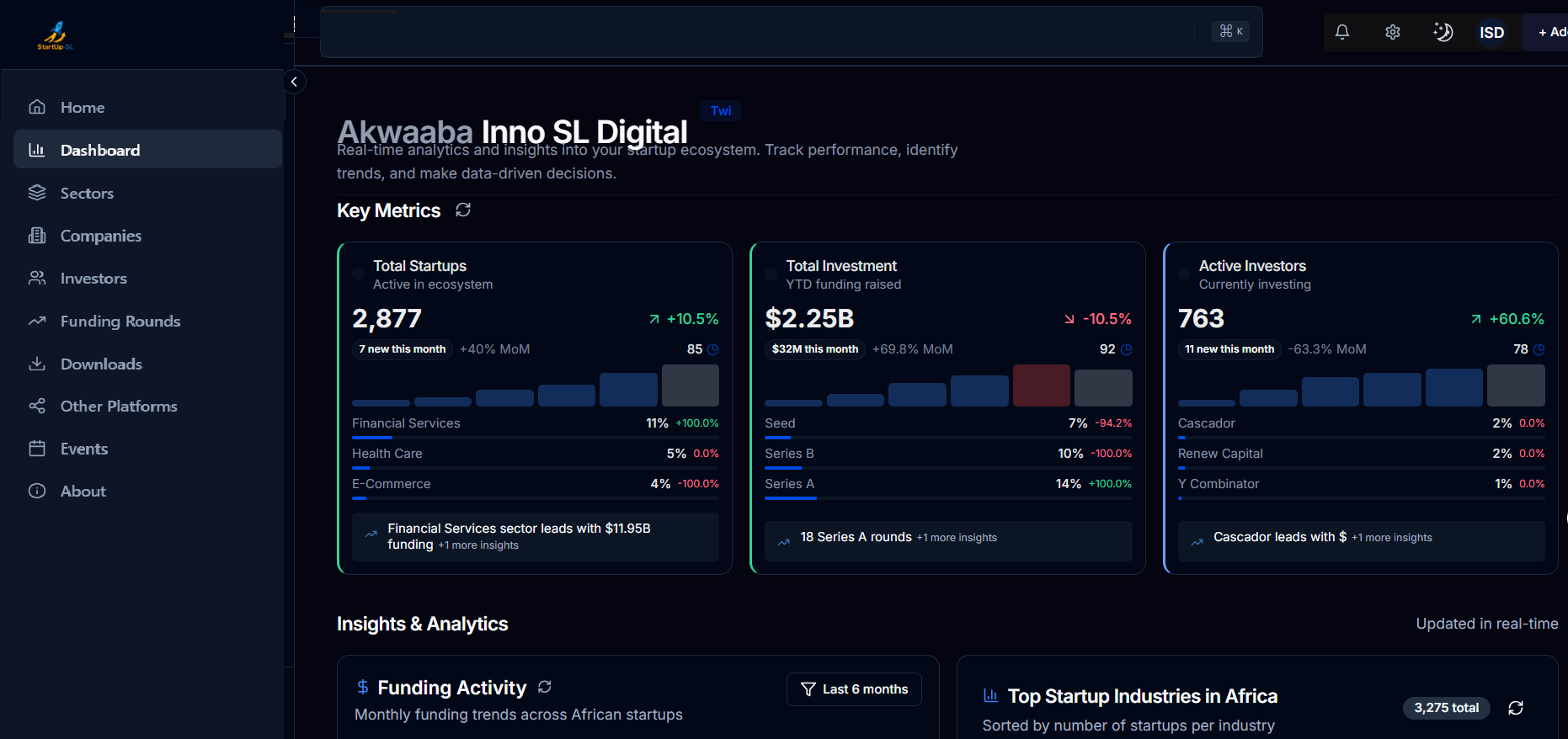Switch language using the Twi badge
This screenshot has height=739, width=1568.
(721, 111)
